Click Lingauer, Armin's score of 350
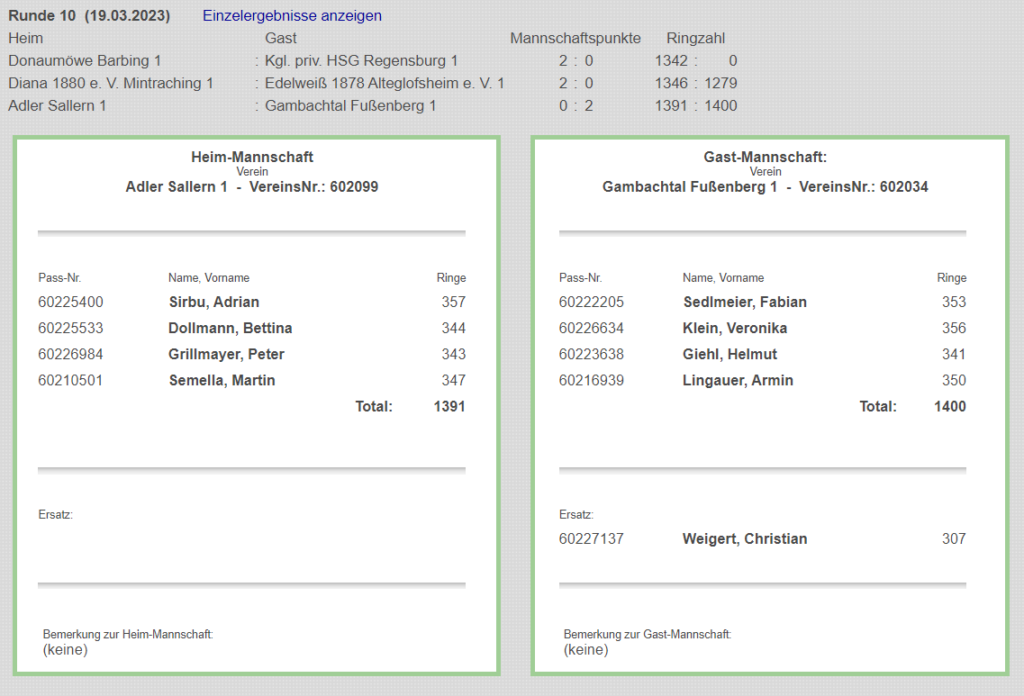 pyautogui.click(x=953, y=380)
